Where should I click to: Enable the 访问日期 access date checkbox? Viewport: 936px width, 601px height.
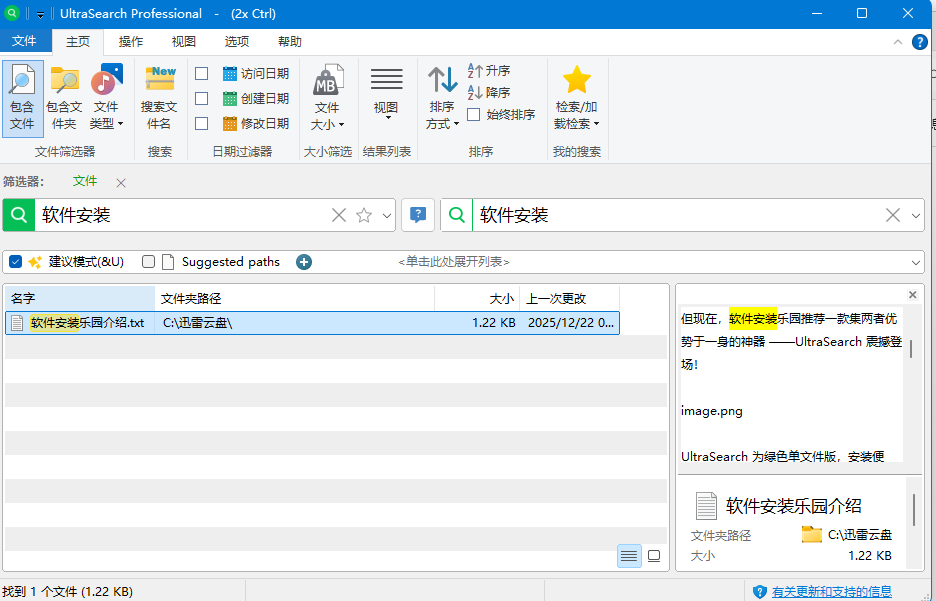(202, 74)
